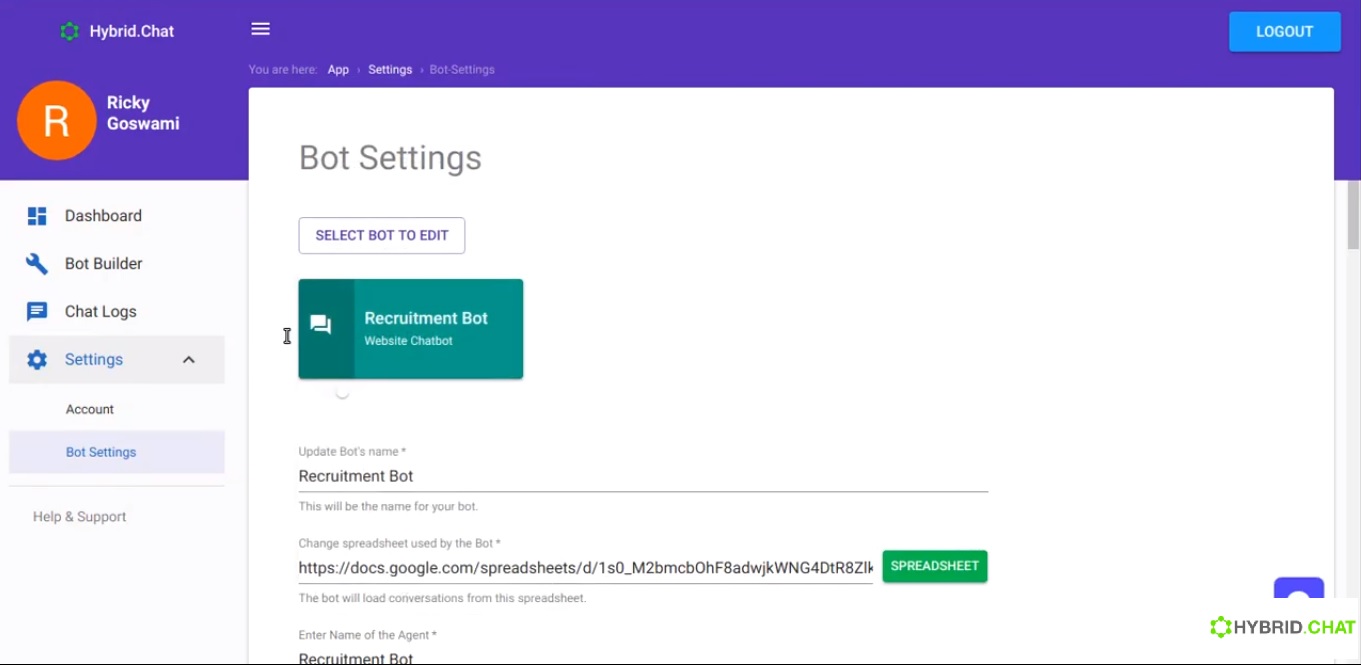This screenshot has width=1361, height=665.
Task: Select Bot Settings in the sidebar
Action: 100,452
